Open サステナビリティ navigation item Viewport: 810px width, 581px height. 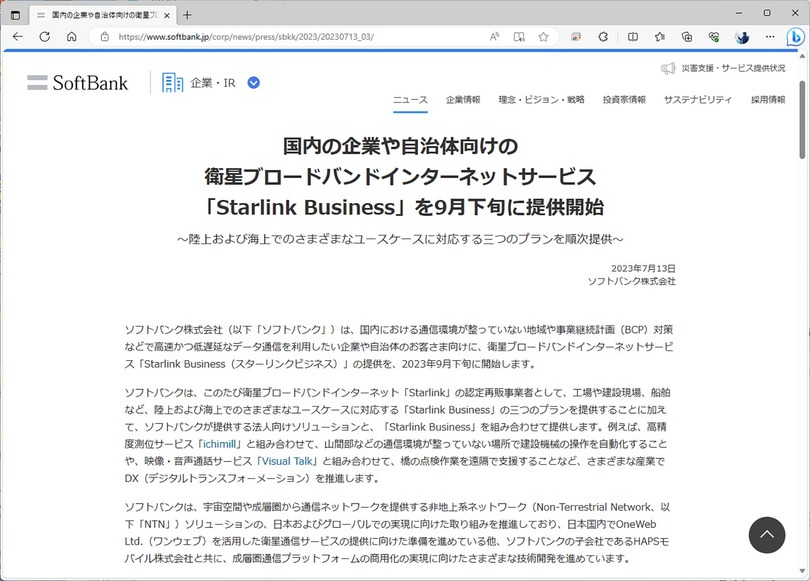(x=698, y=100)
